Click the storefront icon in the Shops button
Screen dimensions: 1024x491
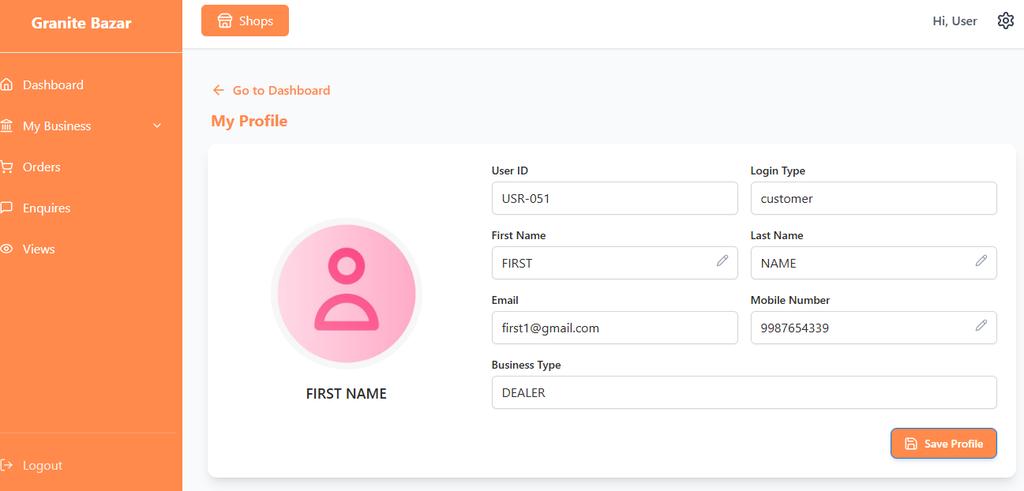click(x=225, y=21)
